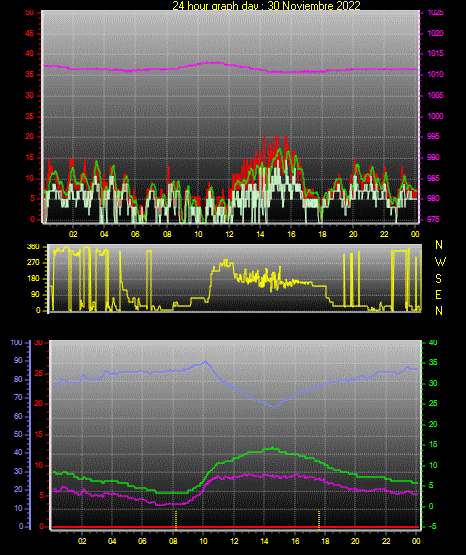Click the S compass label beside direction graph
The height and width of the screenshot is (555, 466).
[438, 279]
